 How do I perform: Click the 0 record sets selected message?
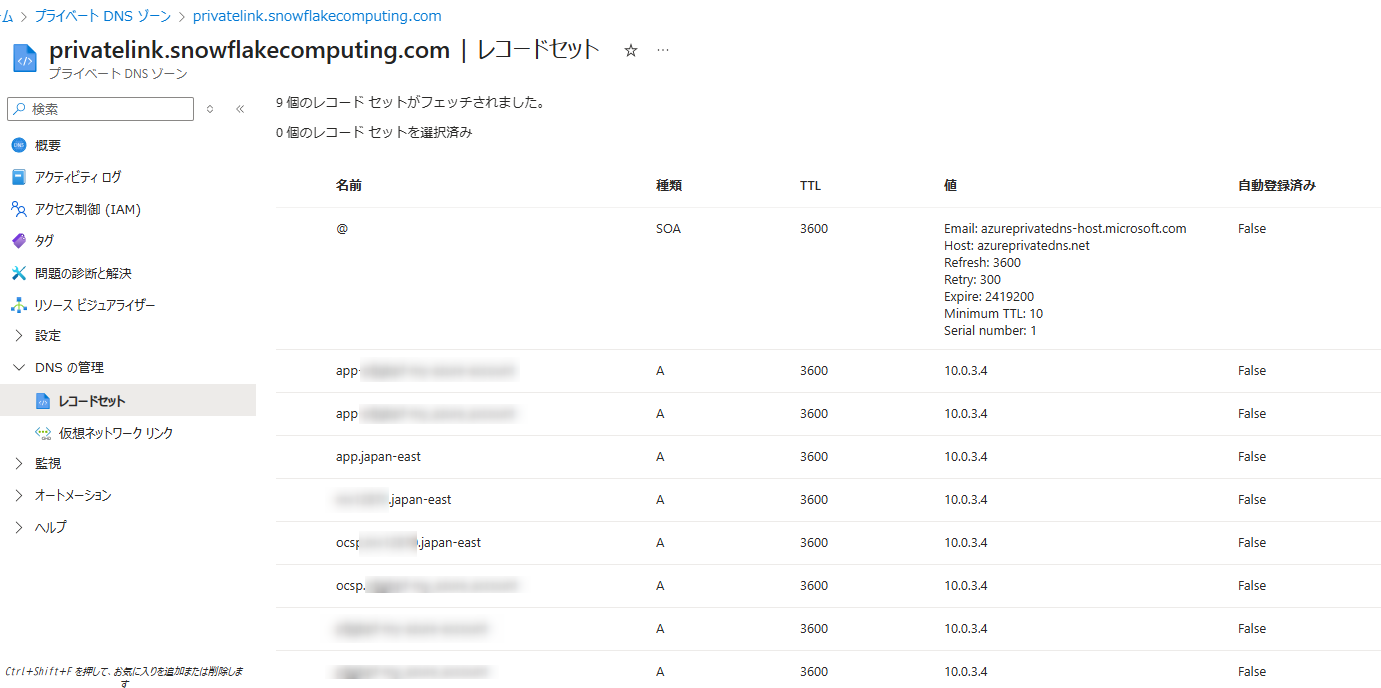click(x=374, y=132)
